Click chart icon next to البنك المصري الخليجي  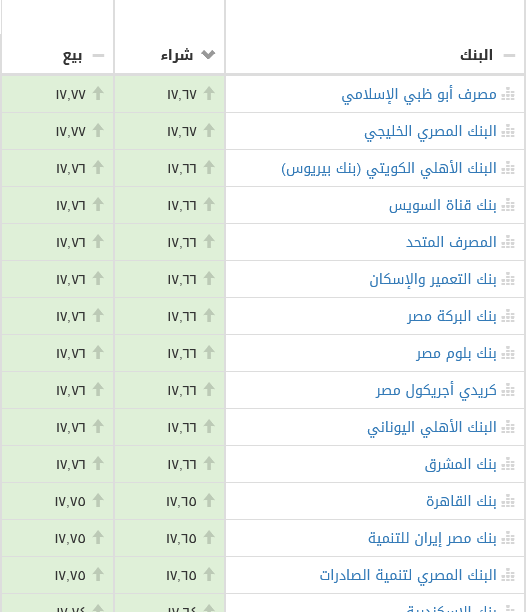508,131
